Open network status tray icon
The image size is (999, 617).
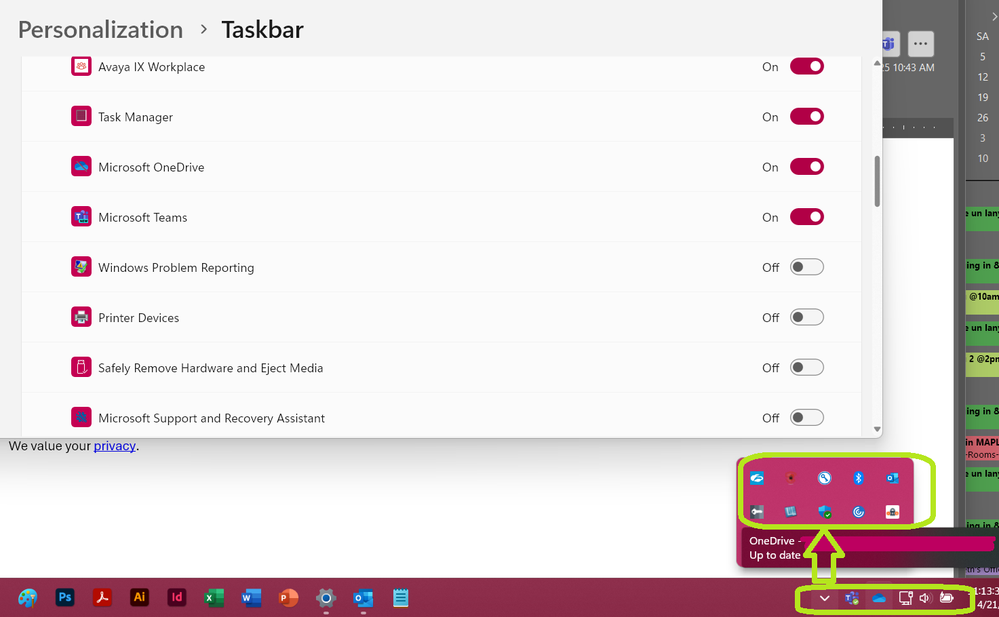(905, 598)
